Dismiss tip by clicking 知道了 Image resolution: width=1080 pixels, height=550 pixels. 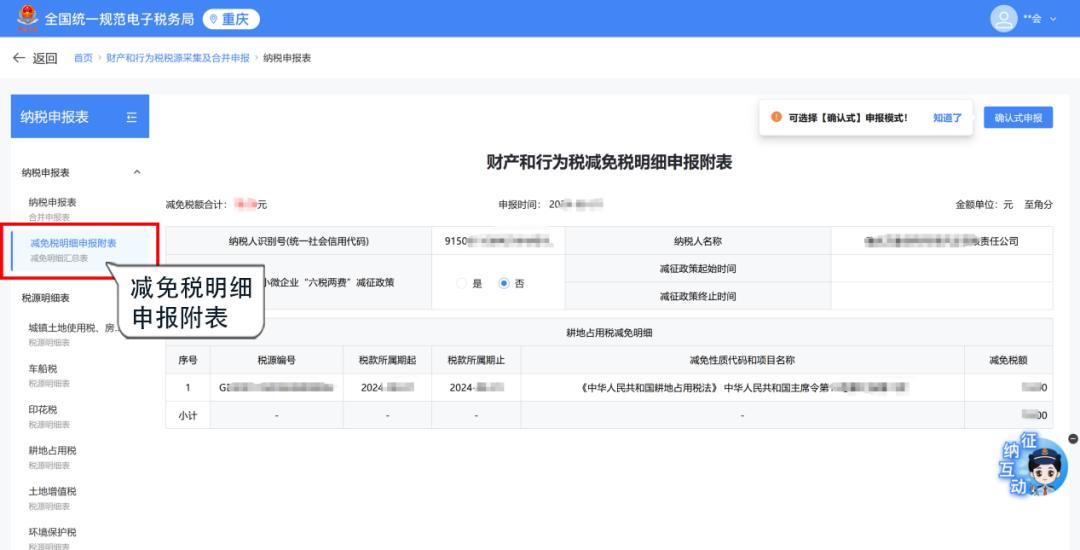pos(947,118)
